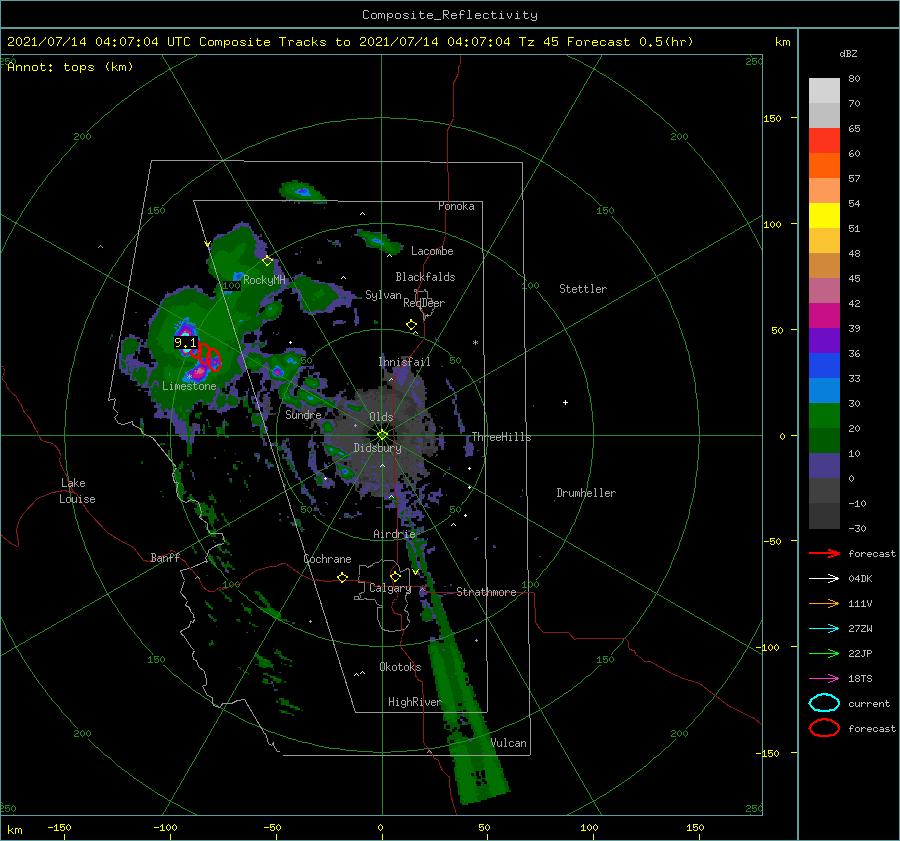The width and height of the screenshot is (900, 841).
Task: Click the Cochrane city label
Action: (x=327, y=559)
